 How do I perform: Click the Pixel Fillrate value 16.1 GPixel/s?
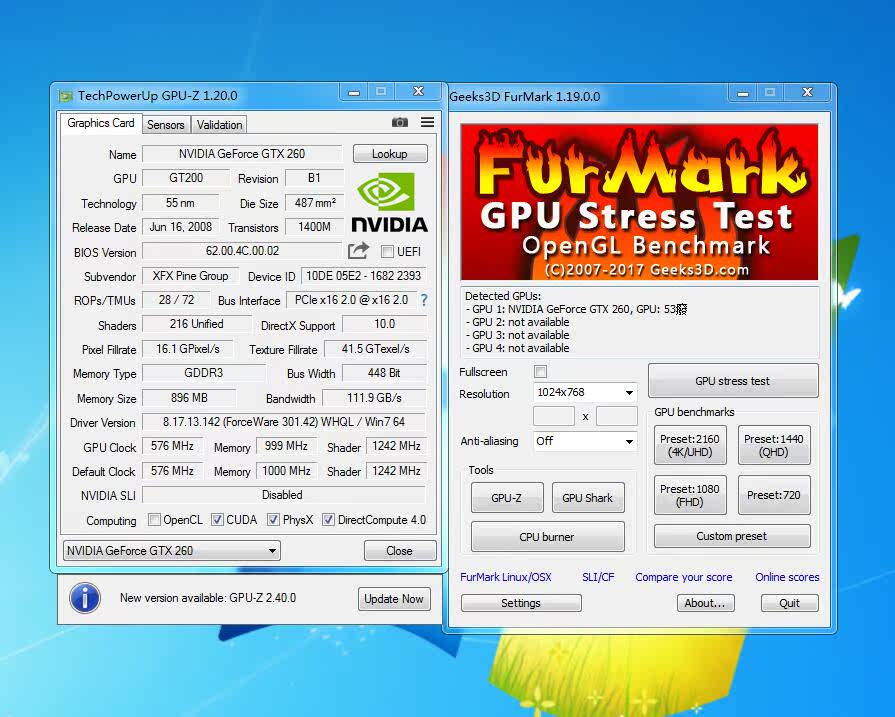[x=188, y=348]
